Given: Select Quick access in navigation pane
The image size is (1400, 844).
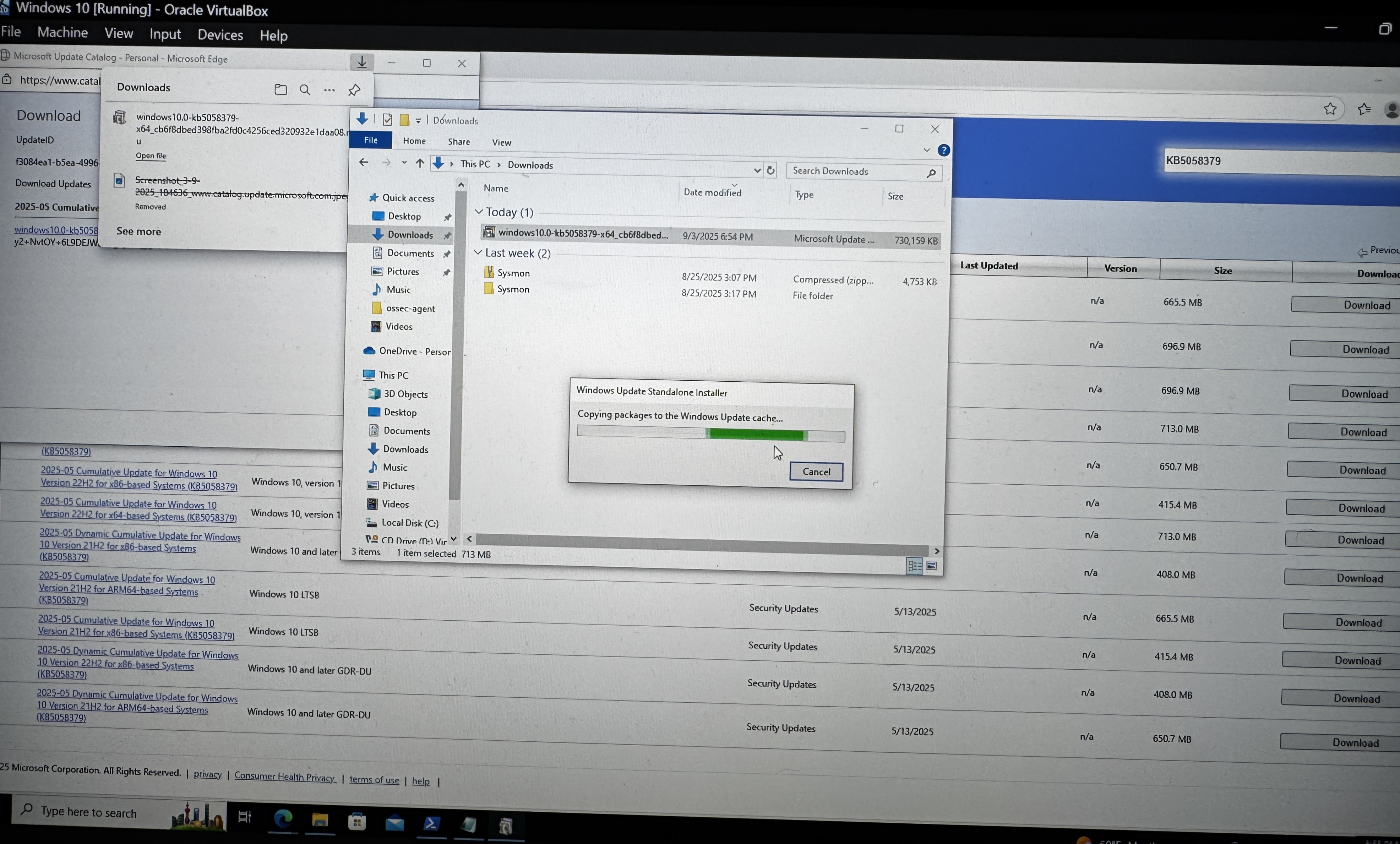Looking at the screenshot, I should pyautogui.click(x=408, y=198).
